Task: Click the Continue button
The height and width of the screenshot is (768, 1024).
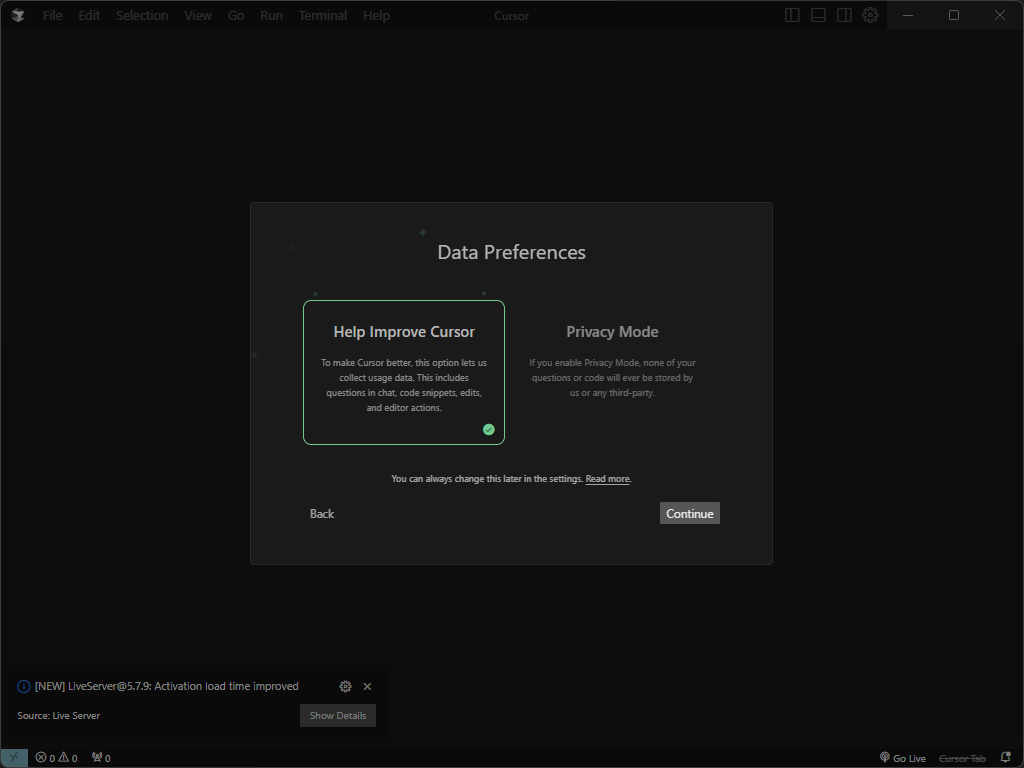Action: click(690, 513)
